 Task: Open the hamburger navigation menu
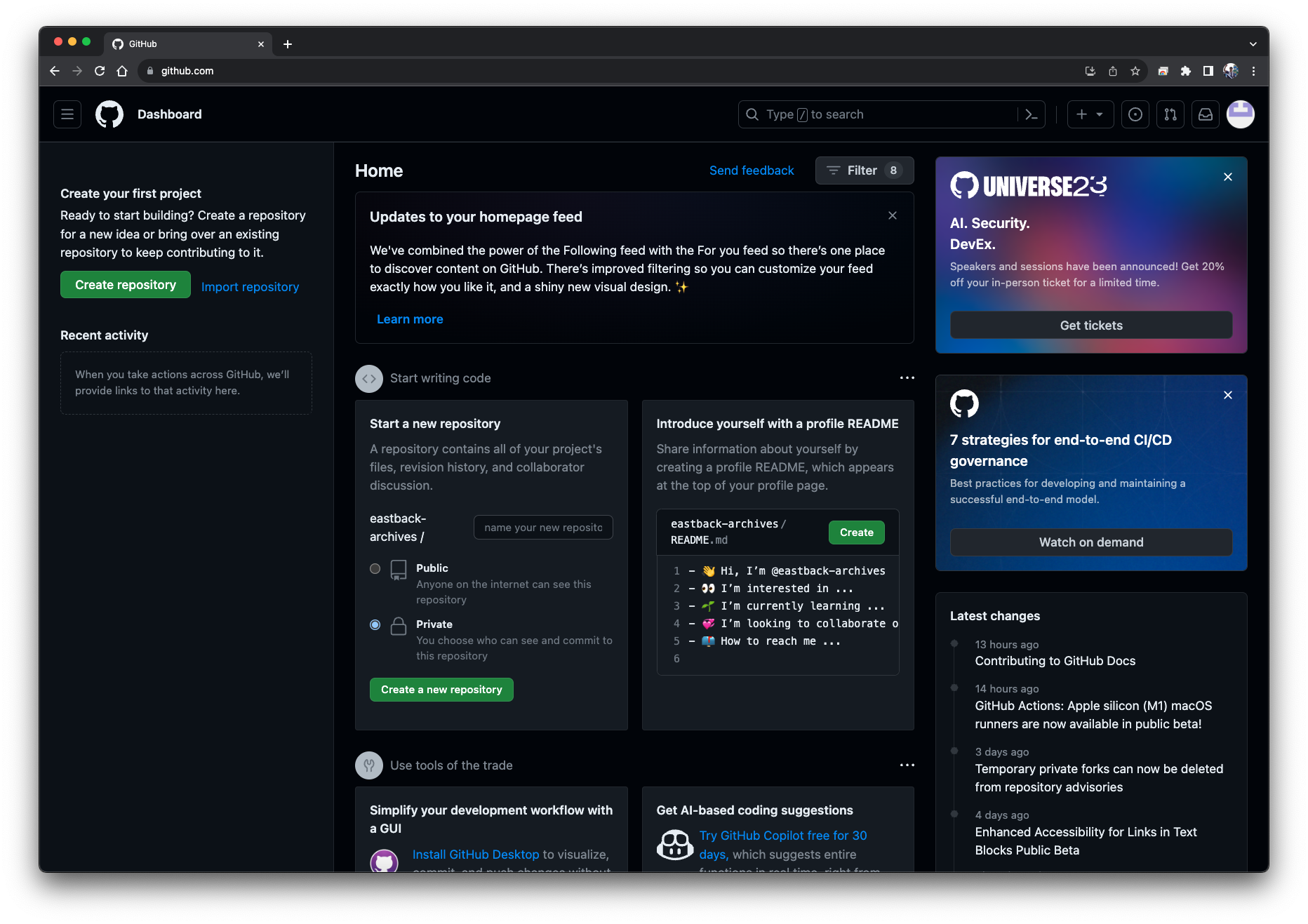(67, 114)
